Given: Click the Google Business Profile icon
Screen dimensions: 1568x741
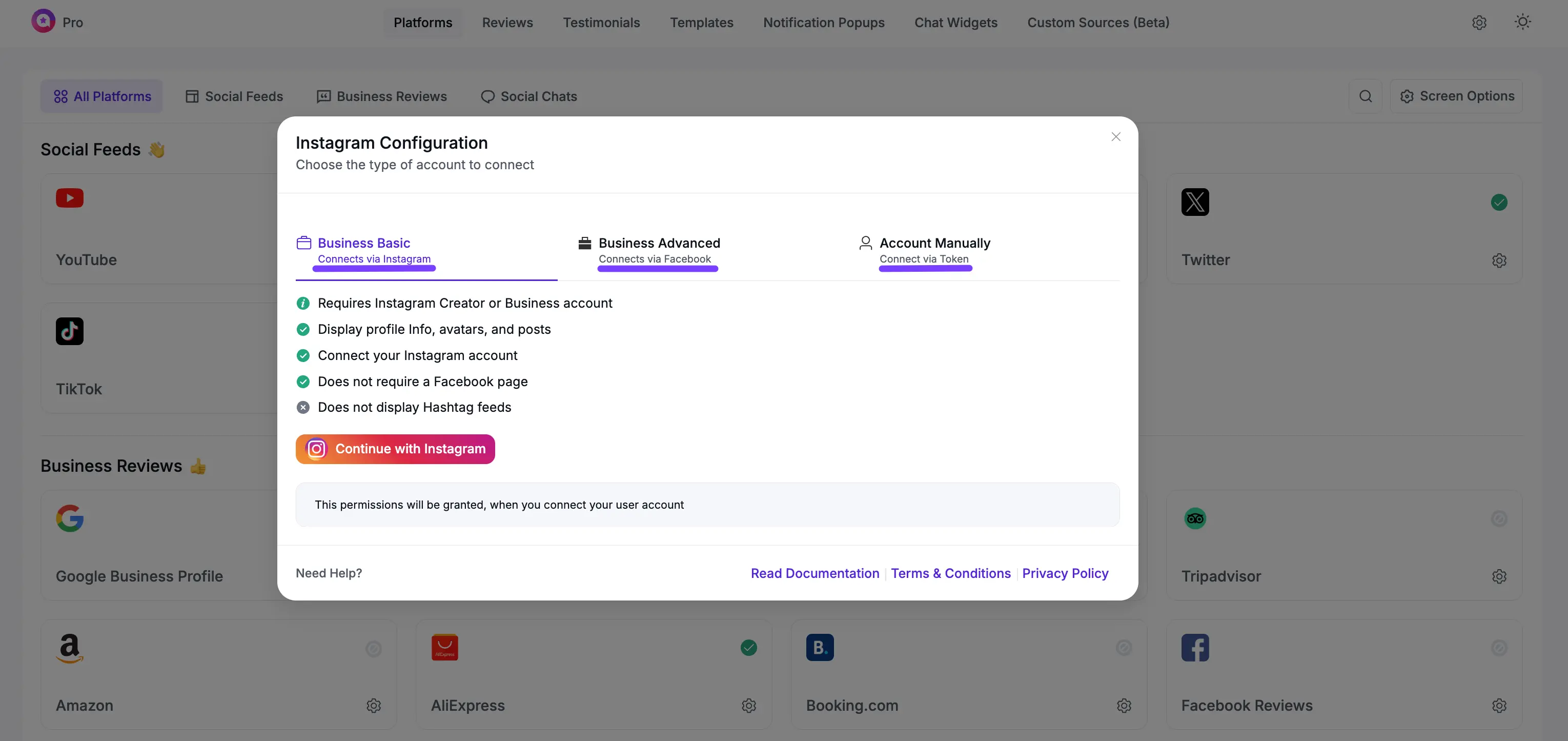Looking at the screenshot, I should [x=69, y=518].
